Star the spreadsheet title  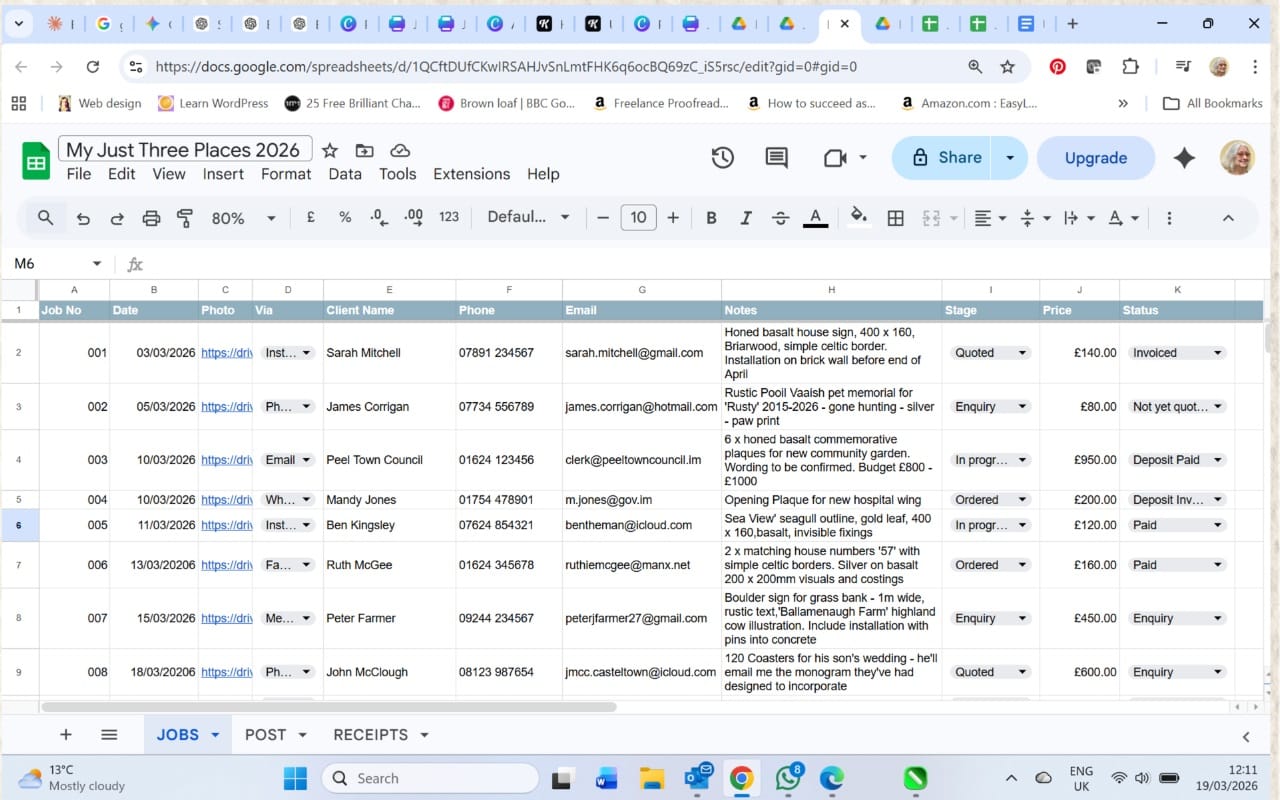tap(330, 150)
